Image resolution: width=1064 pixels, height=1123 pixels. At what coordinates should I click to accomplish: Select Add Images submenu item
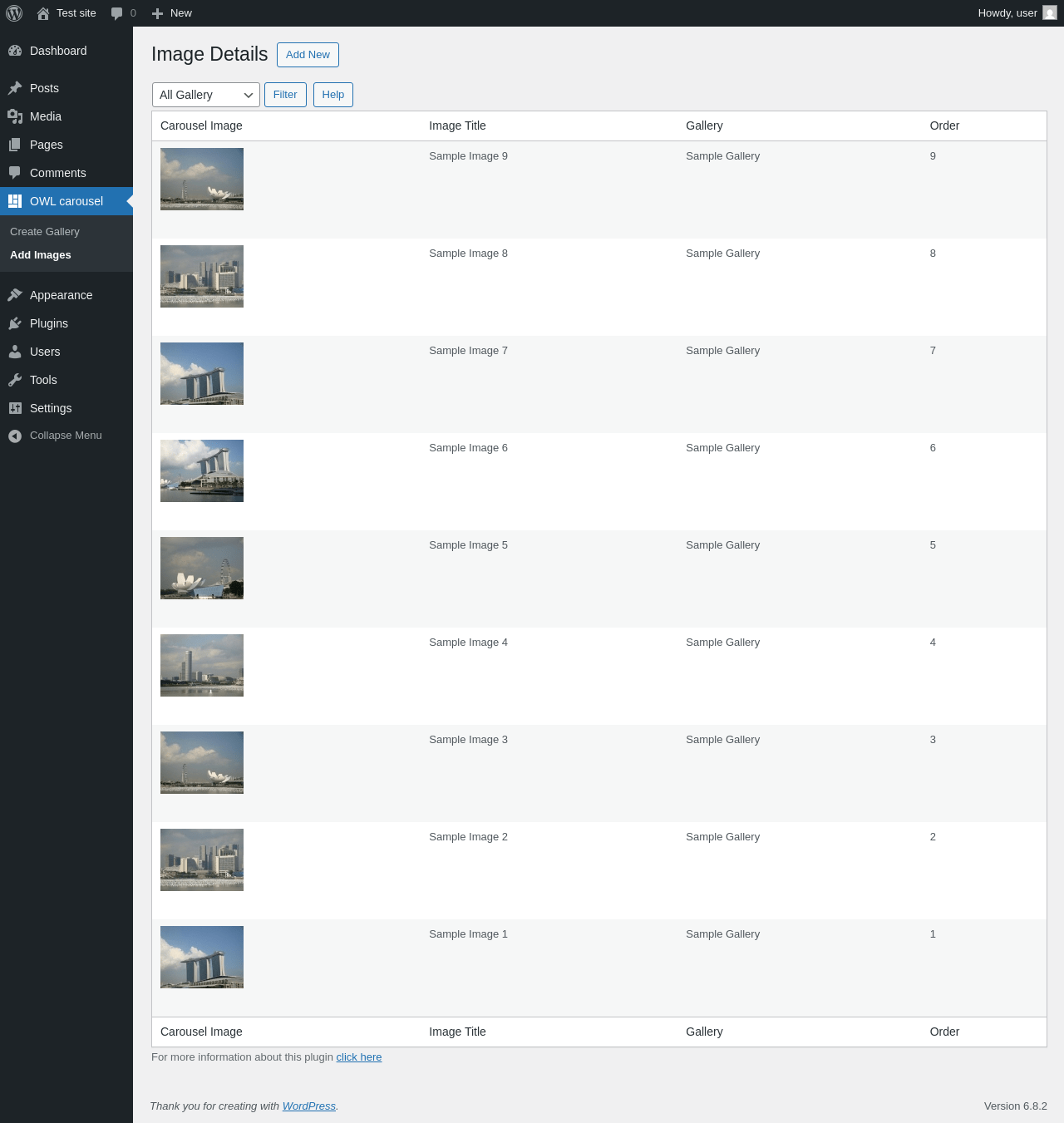pyautogui.click(x=41, y=255)
